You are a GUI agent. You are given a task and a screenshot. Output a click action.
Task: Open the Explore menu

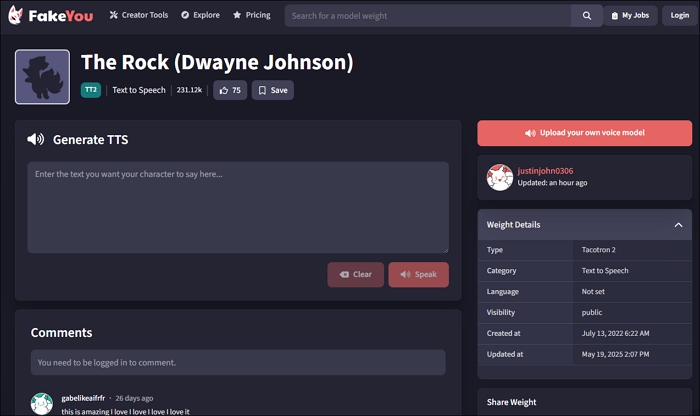200,15
